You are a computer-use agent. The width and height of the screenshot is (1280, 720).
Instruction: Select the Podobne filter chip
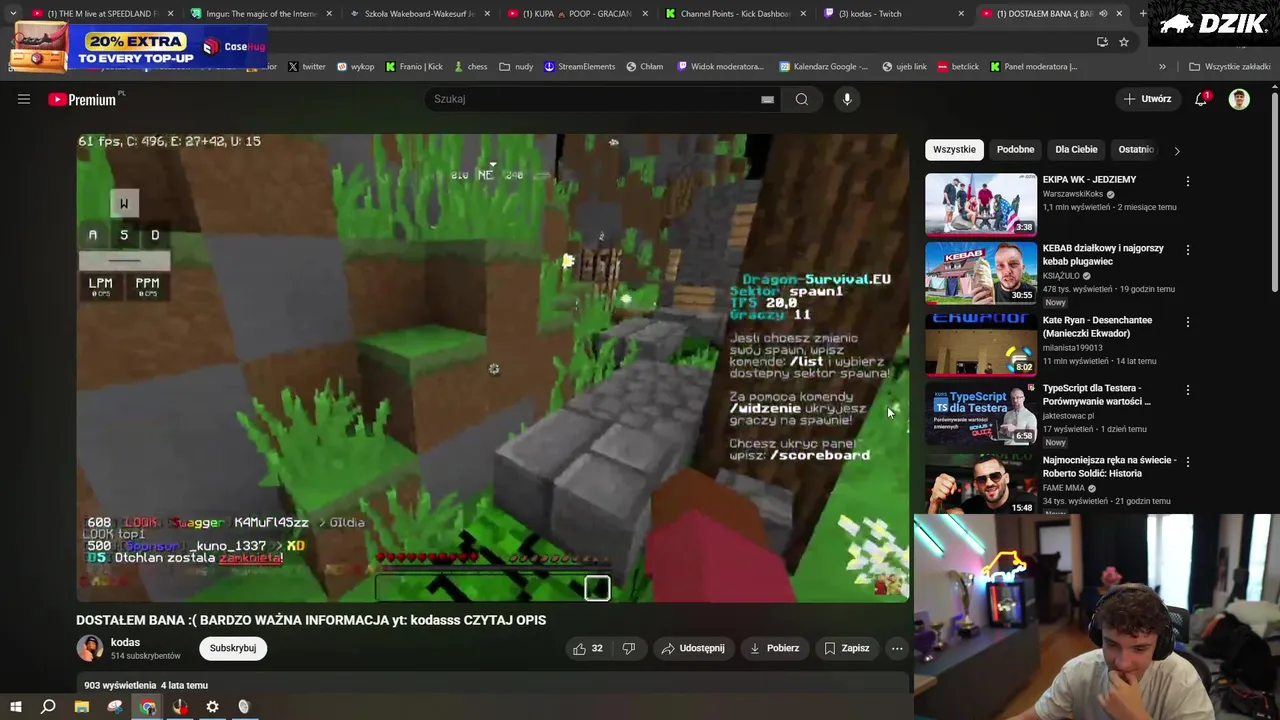click(1015, 150)
